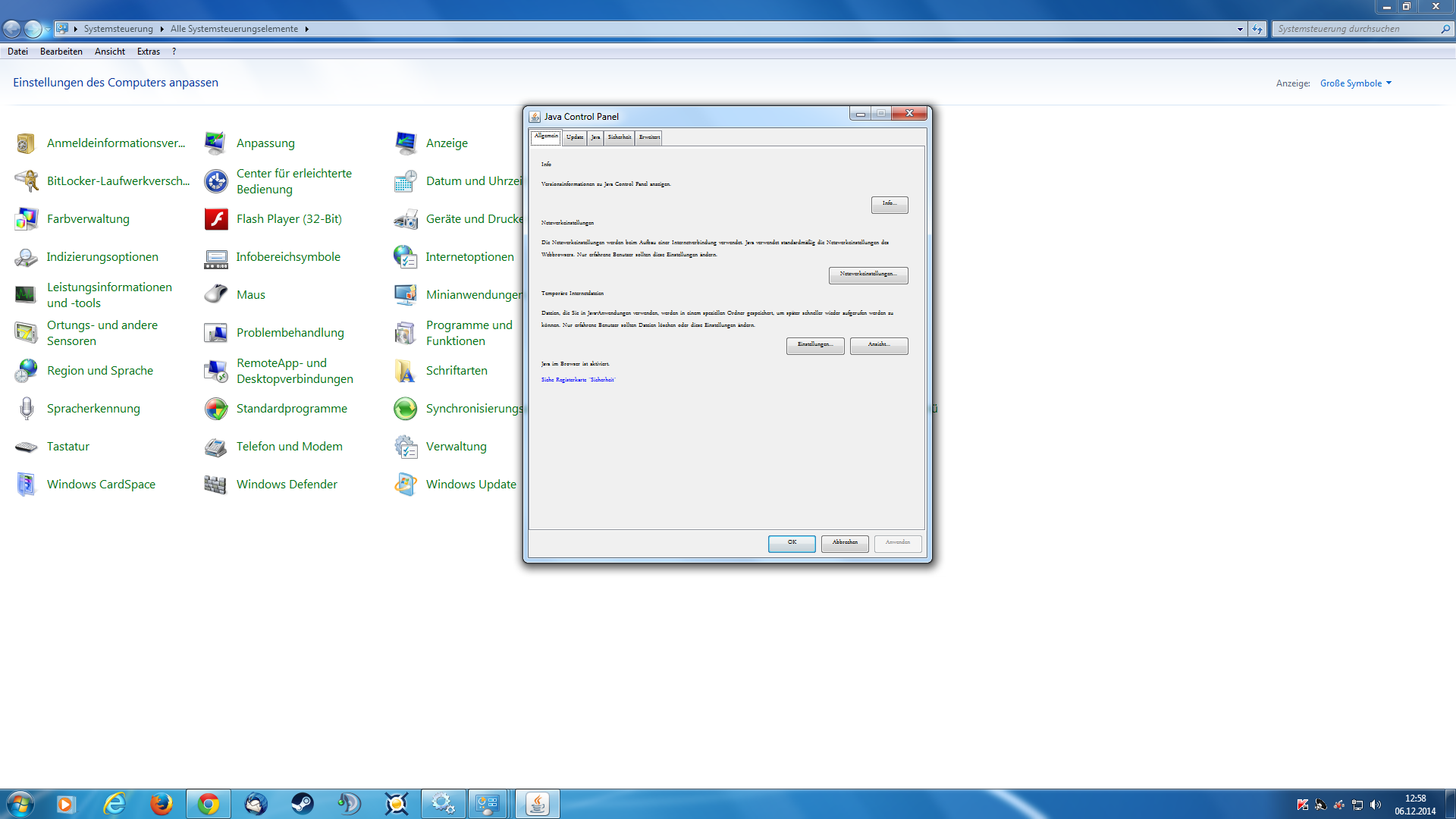Click the Farbverwaltung icon
Image resolution: width=1456 pixels, height=819 pixels.
27,219
